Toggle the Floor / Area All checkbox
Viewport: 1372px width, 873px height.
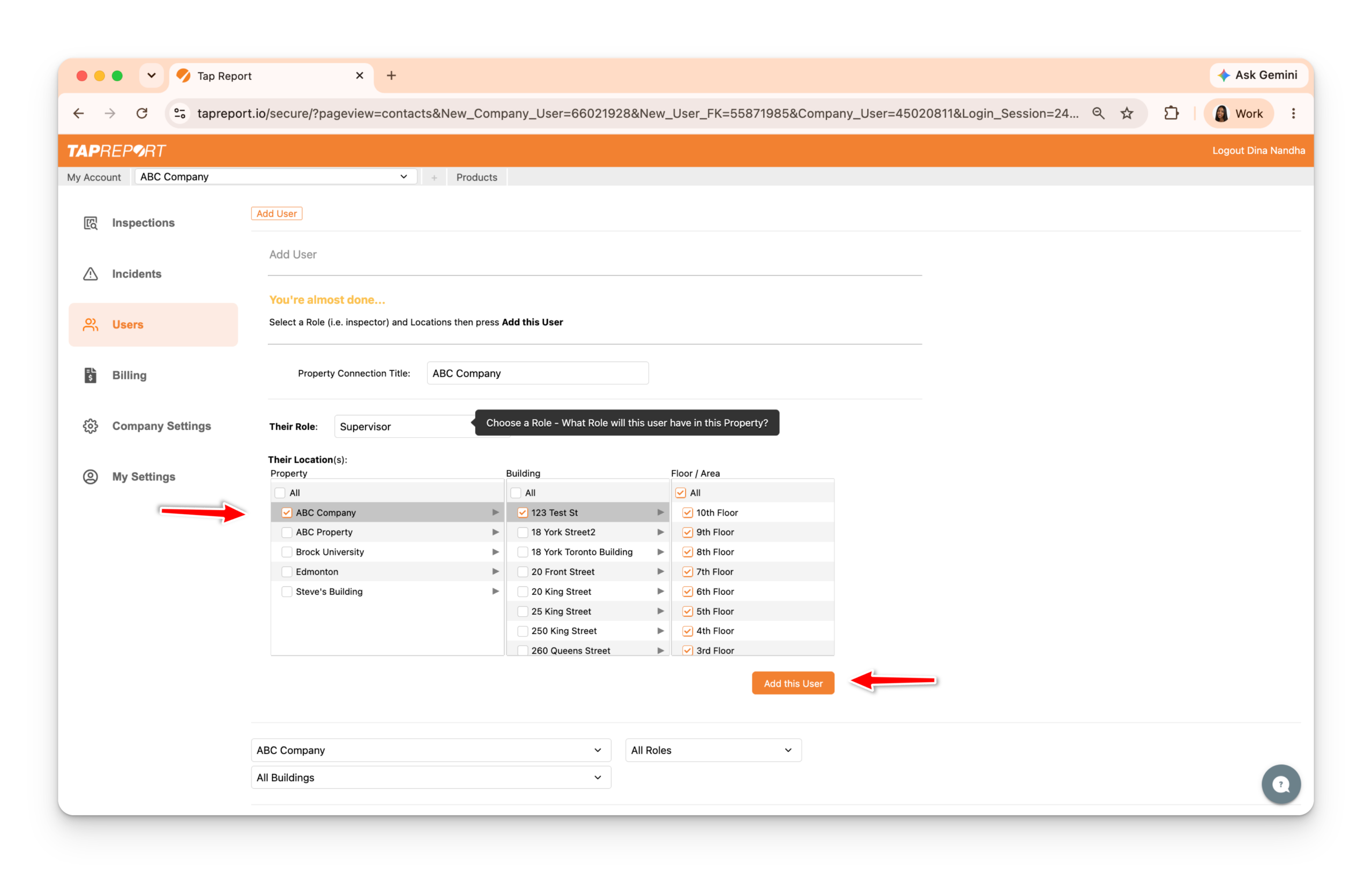pyautogui.click(x=681, y=493)
